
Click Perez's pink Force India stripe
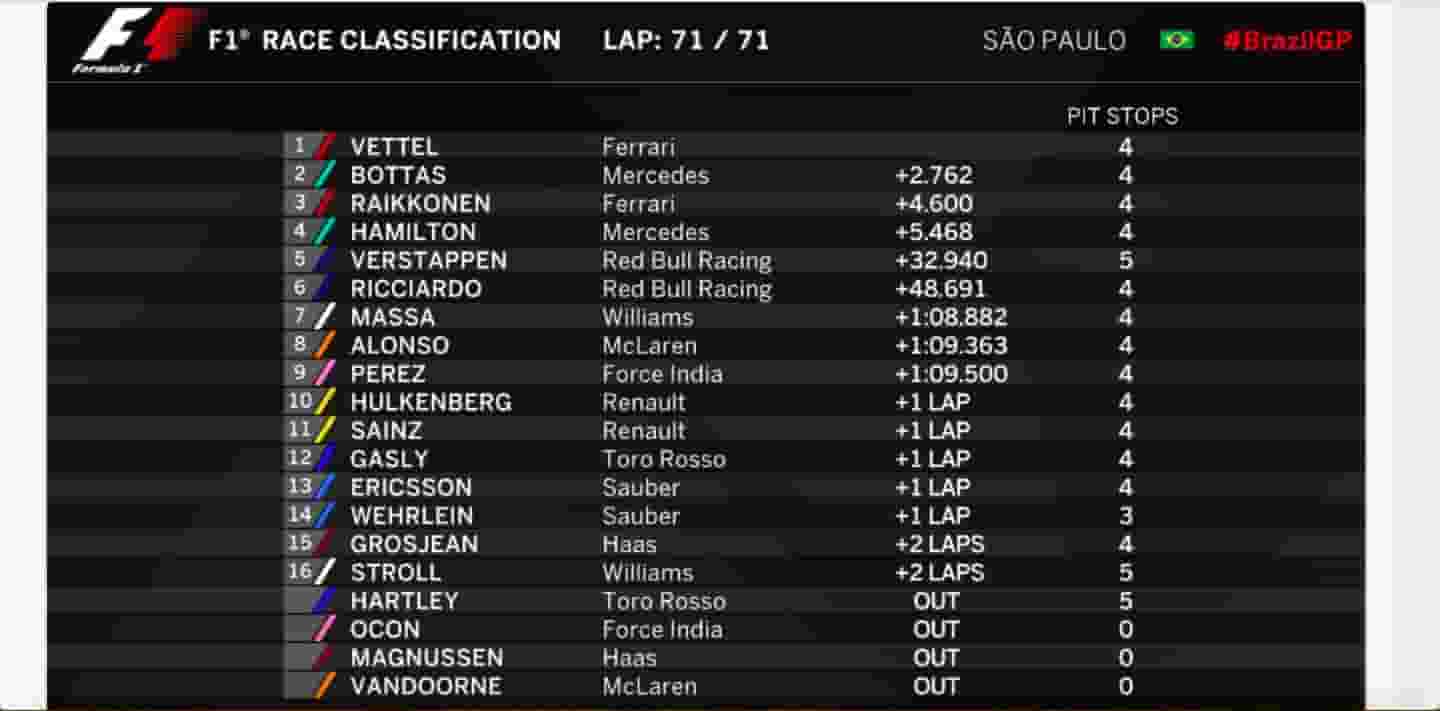[325, 374]
